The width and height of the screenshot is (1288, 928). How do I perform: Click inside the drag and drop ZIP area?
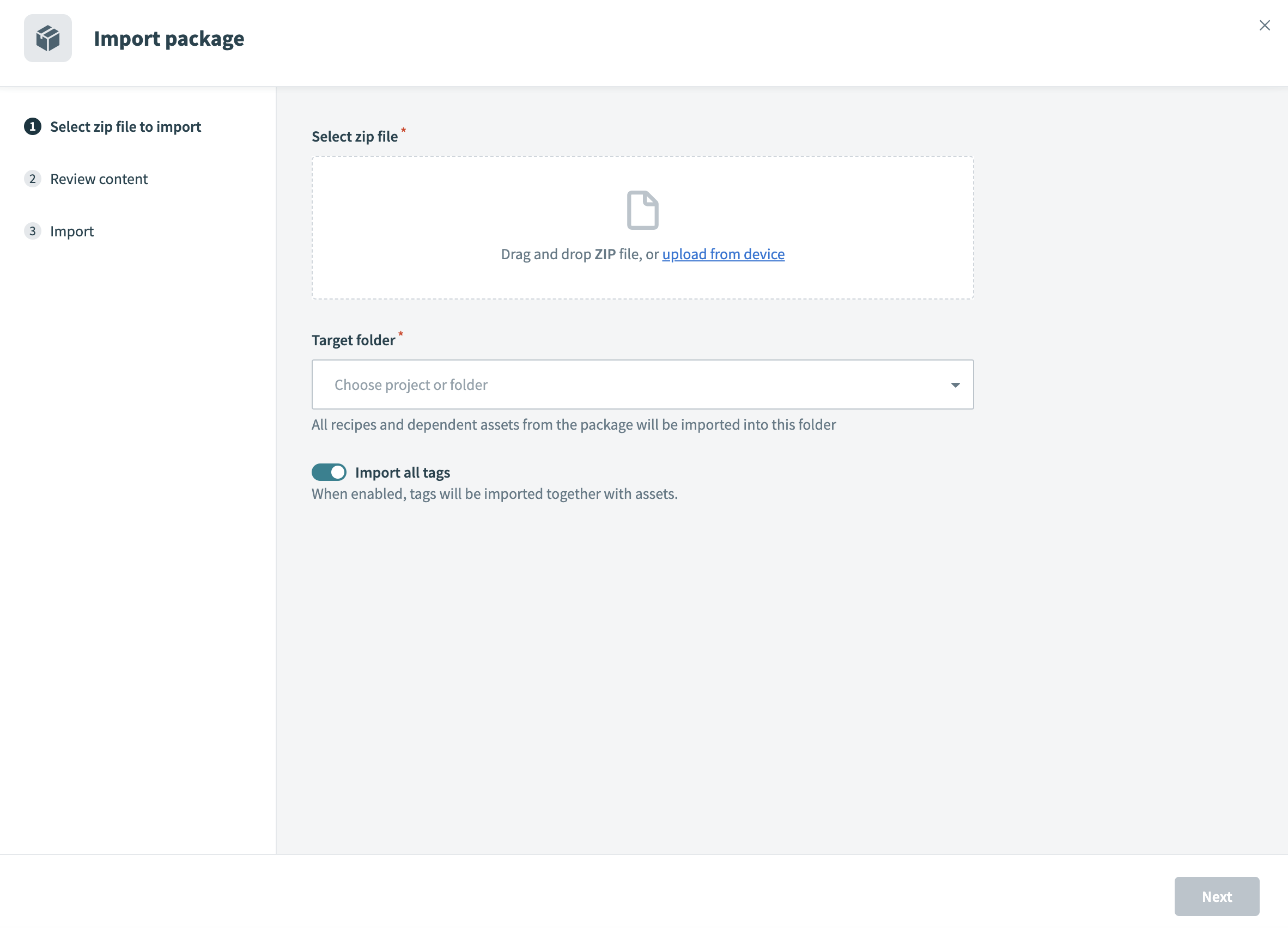point(642,227)
